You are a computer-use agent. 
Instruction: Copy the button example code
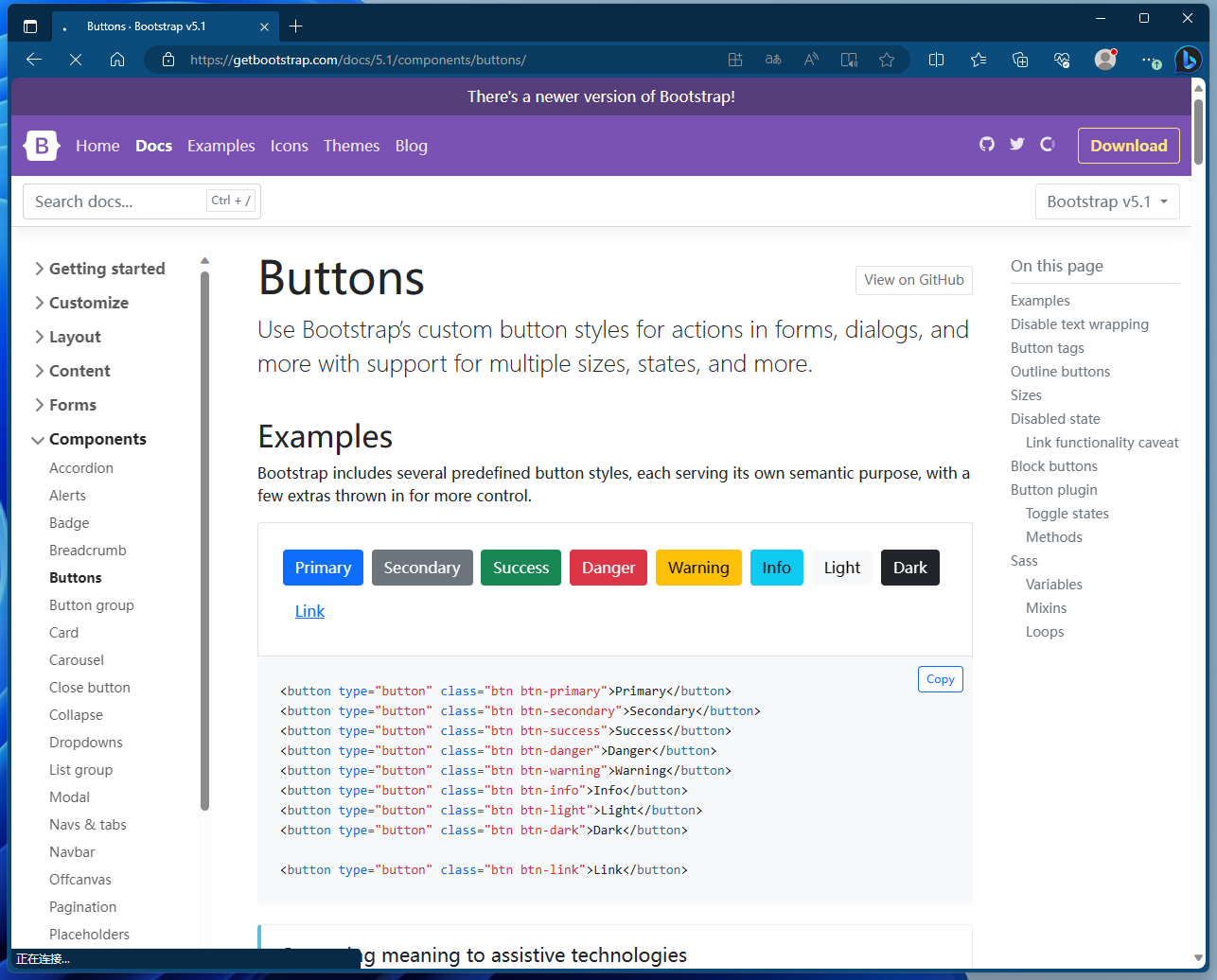coord(940,678)
